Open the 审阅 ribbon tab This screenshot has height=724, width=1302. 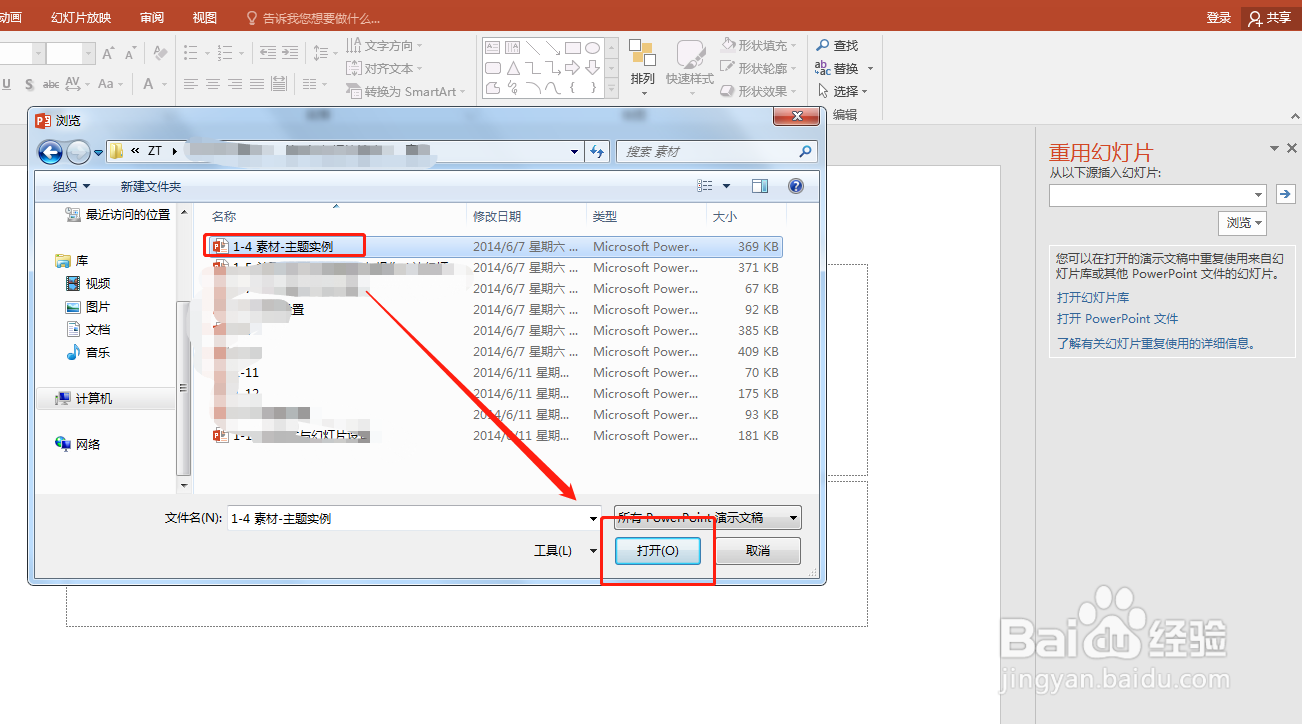pos(152,18)
